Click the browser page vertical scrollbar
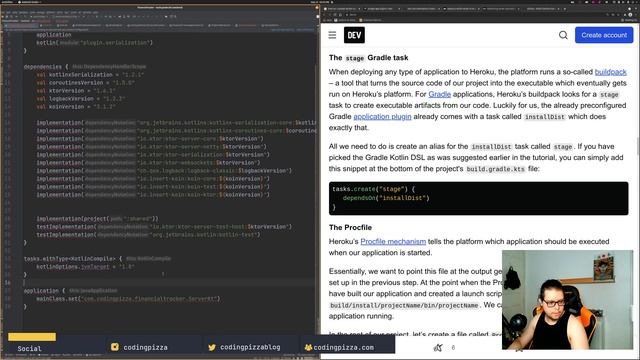Screen dimensions: 640x360 tap(638, 147)
